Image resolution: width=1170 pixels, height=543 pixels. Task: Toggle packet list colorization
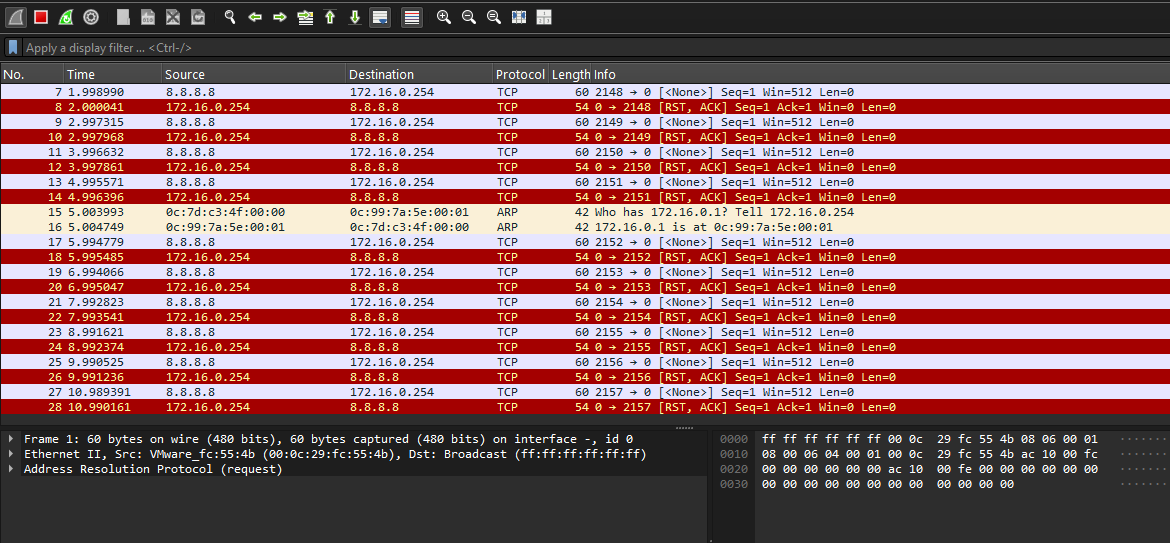coord(411,17)
